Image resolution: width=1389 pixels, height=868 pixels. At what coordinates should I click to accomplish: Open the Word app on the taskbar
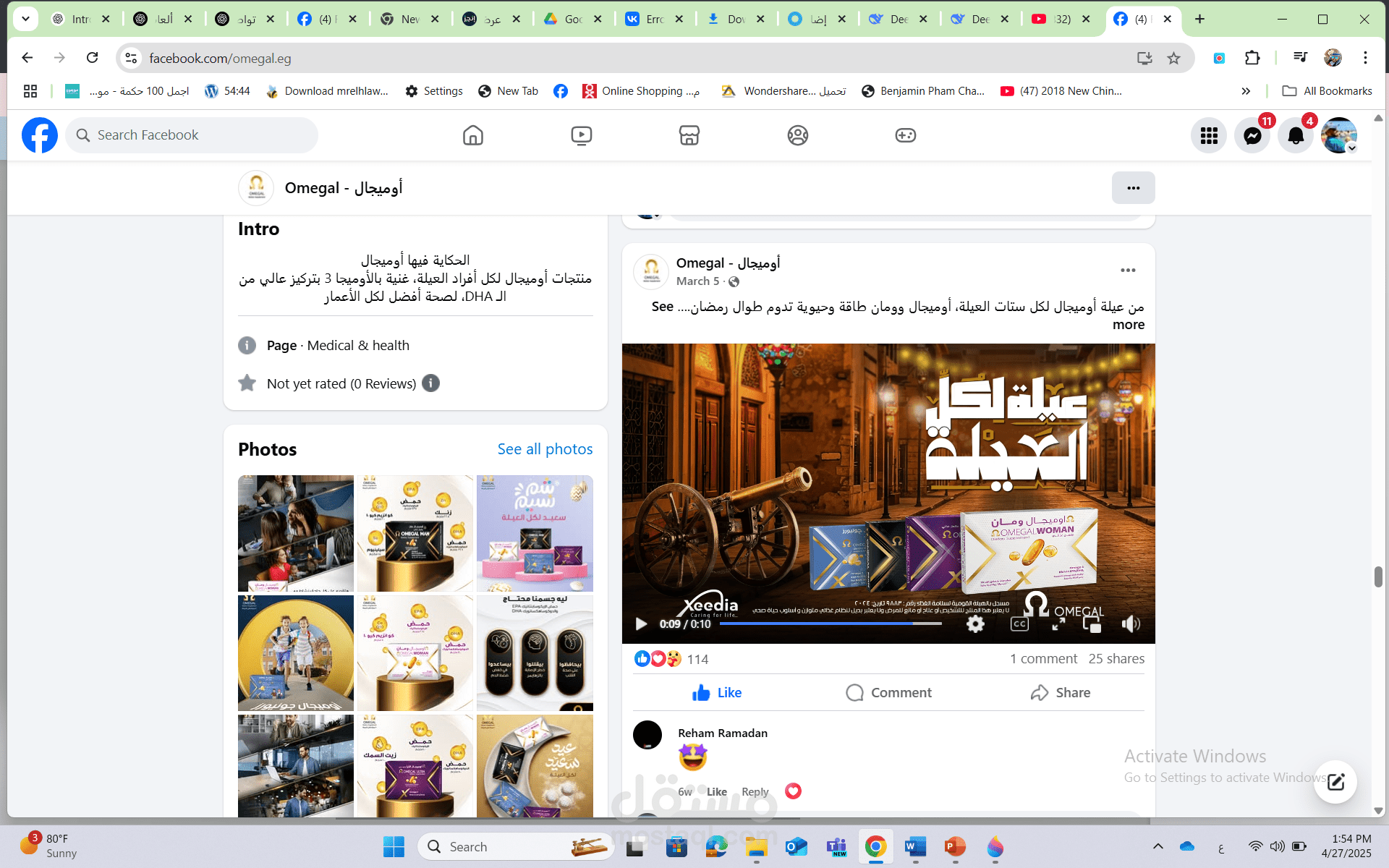click(915, 846)
